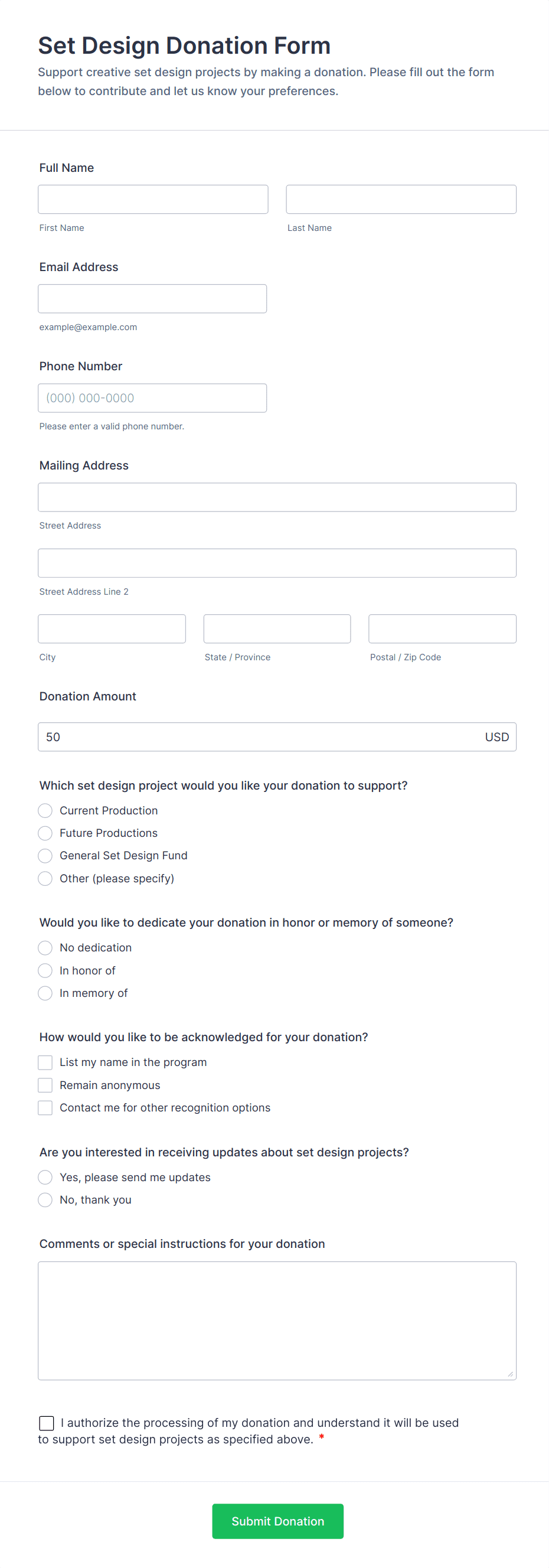Select Other (please specify) radio button
The width and height of the screenshot is (549, 1568).
click(45, 878)
